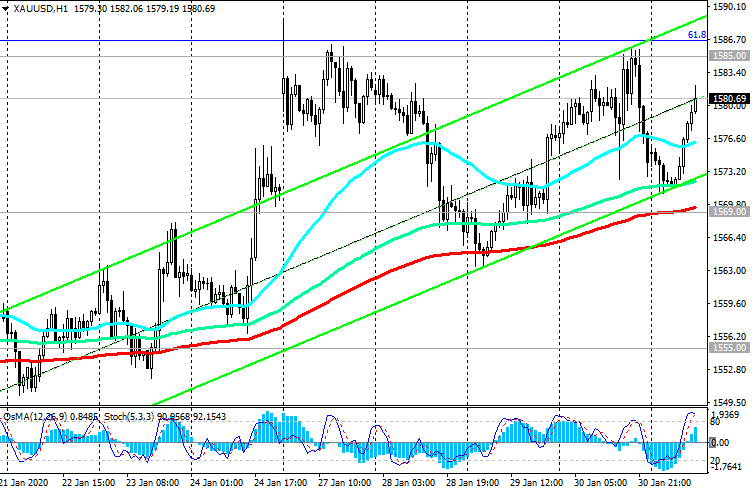Click the 1590.10 price scale value
The width and height of the screenshot is (752, 494).
[729, 7]
